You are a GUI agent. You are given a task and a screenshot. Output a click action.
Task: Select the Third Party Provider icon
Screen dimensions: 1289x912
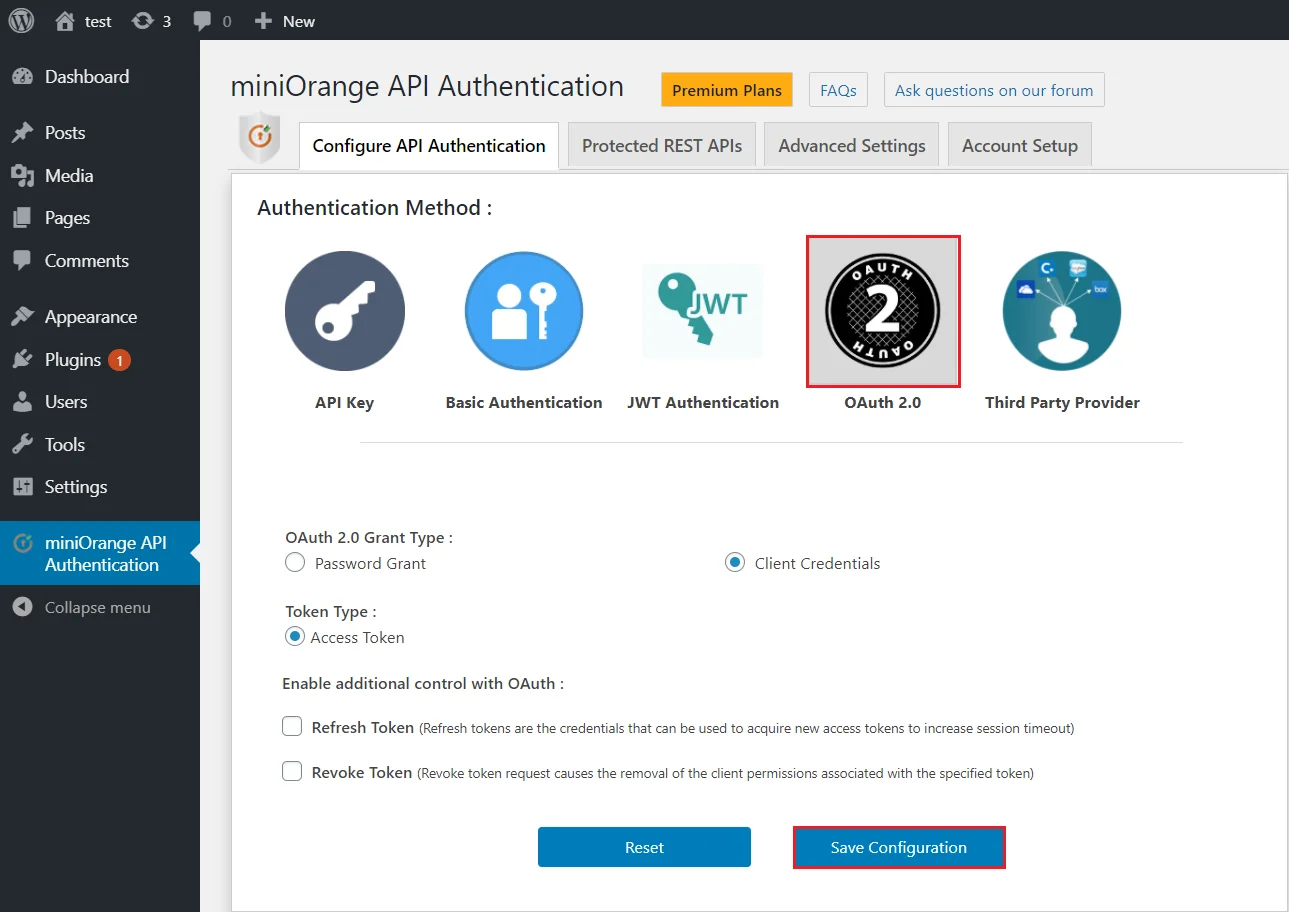tap(1062, 311)
